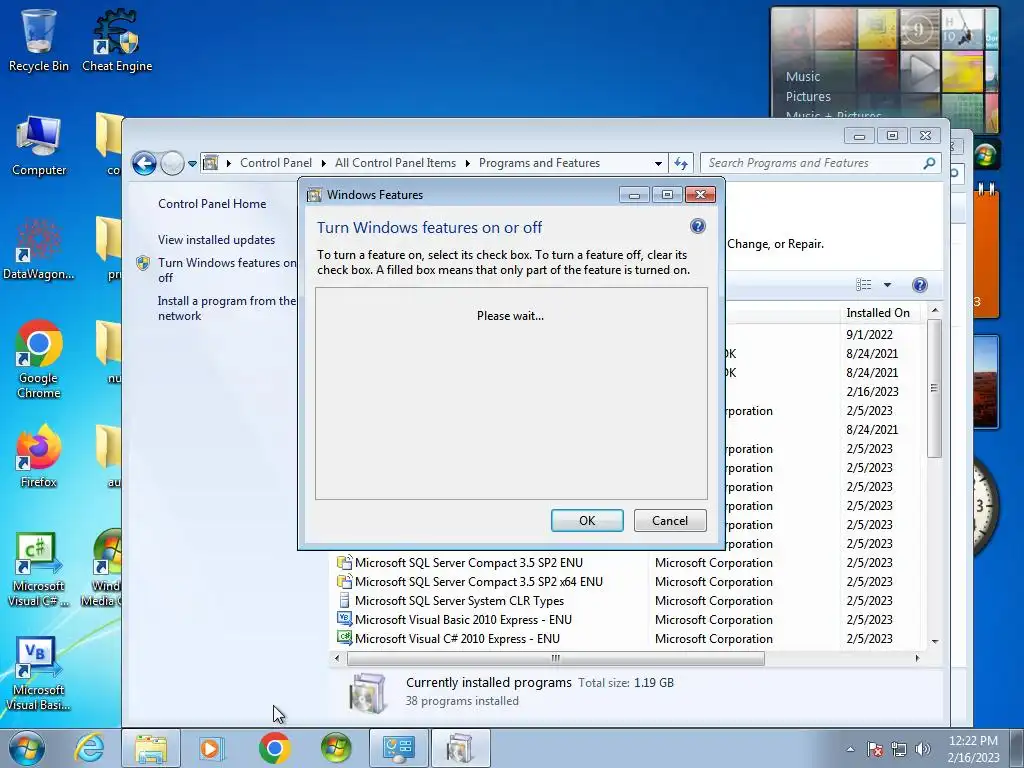Screen dimensions: 1024x768
Task: Open the Recycle Bin desktop icon
Action: tap(39, 40)
